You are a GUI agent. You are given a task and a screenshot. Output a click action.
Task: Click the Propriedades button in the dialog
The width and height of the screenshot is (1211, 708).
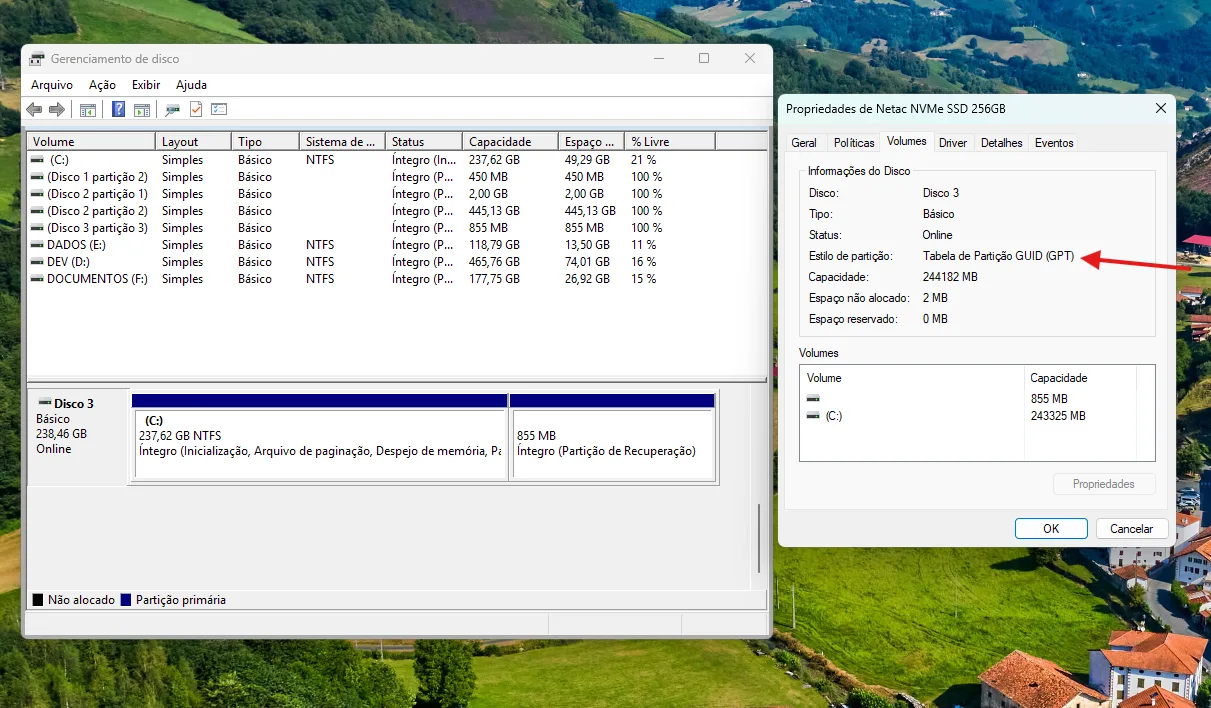click(1104, 484)
